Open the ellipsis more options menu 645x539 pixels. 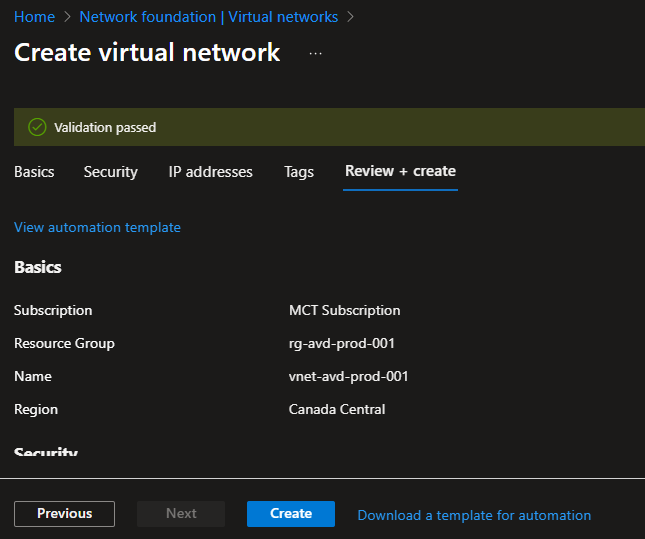pyautogui.click(x=316, y=53)
